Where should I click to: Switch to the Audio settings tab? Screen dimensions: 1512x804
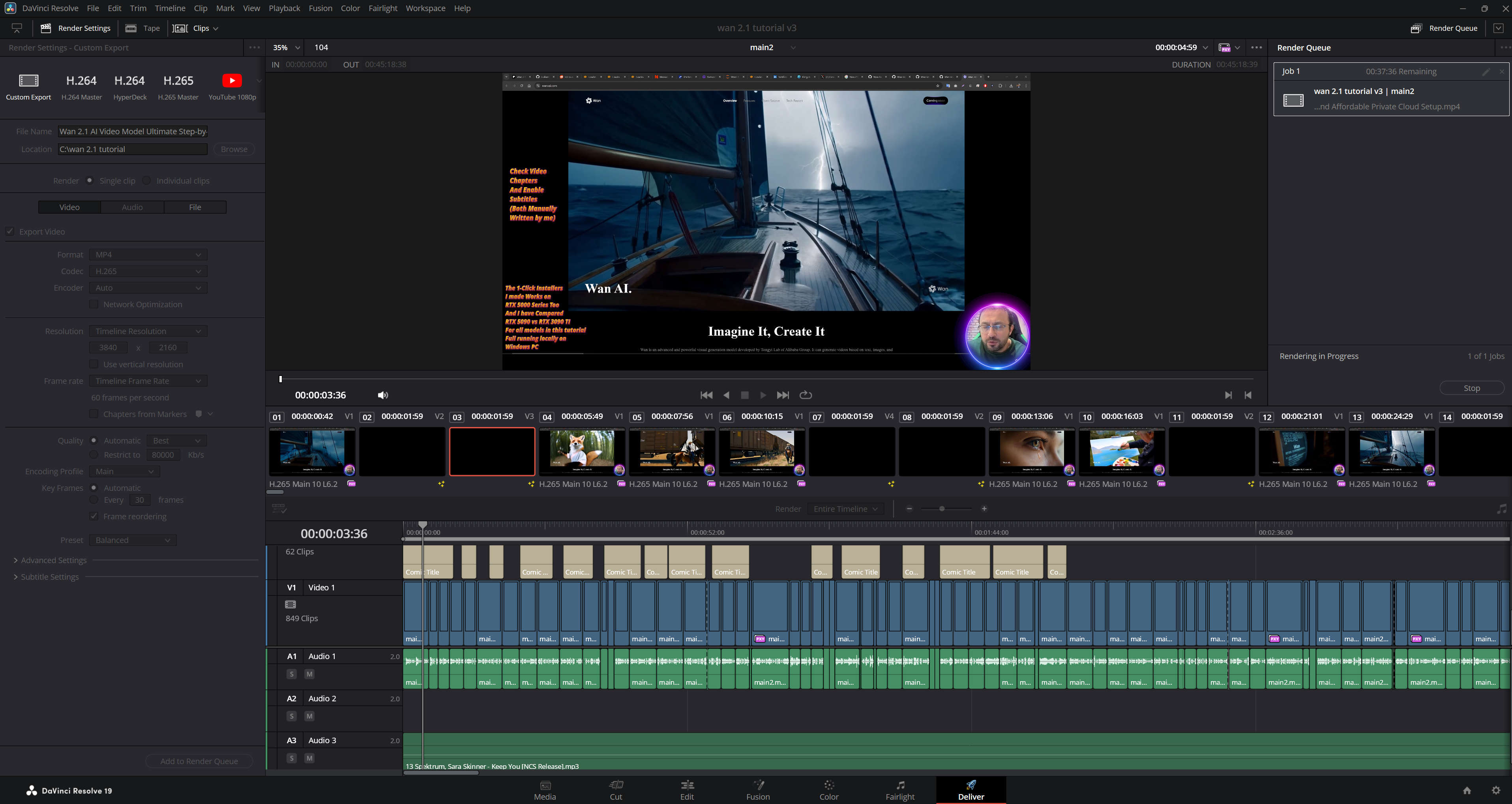[x=132, y=207]
